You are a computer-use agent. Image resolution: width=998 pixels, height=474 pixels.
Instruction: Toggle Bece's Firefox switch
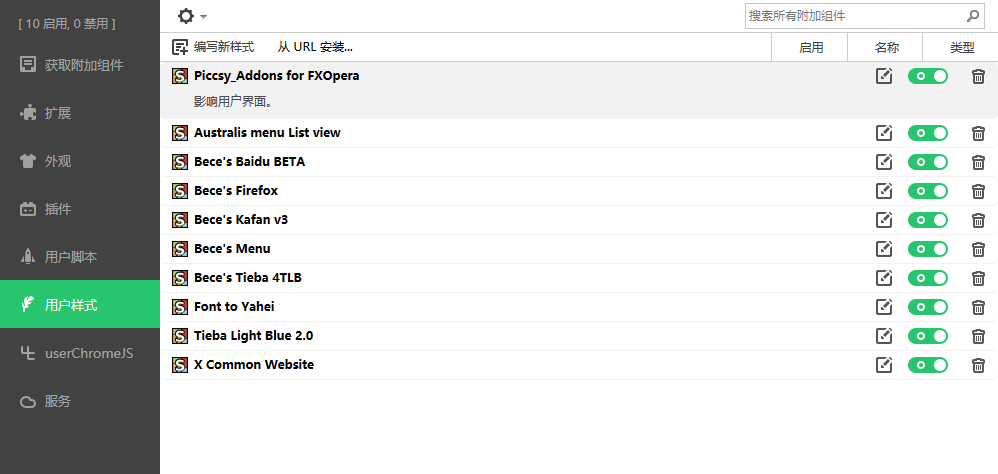(x=928, y=191)
